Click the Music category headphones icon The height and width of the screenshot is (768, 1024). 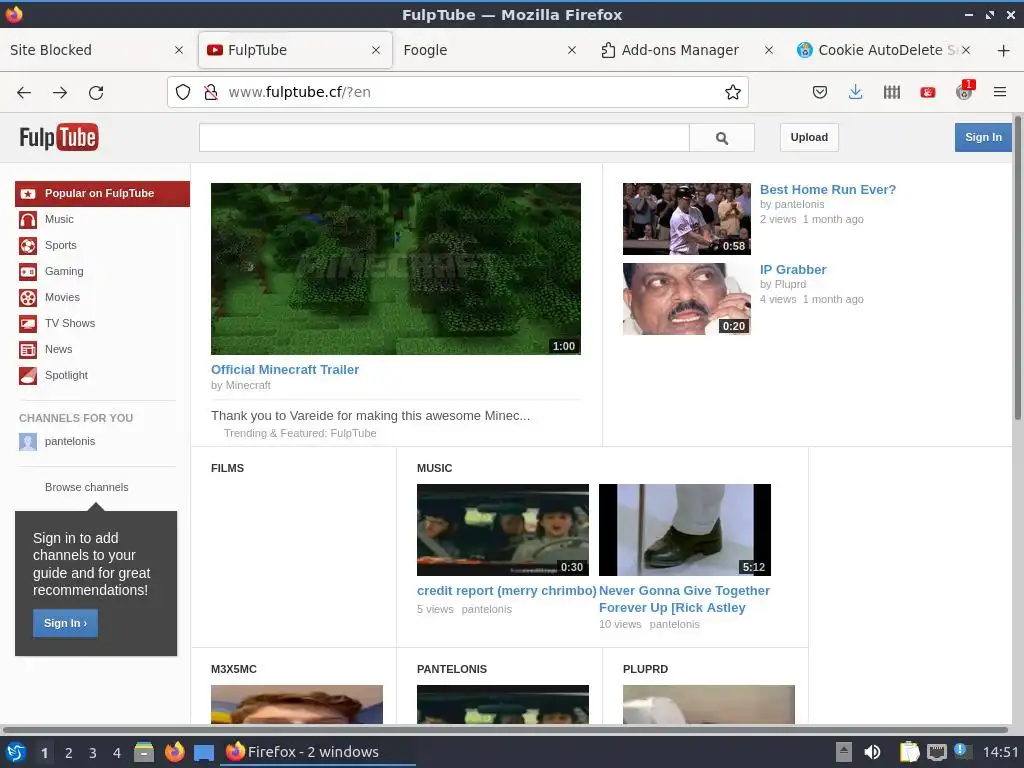(x=27, y=219)
